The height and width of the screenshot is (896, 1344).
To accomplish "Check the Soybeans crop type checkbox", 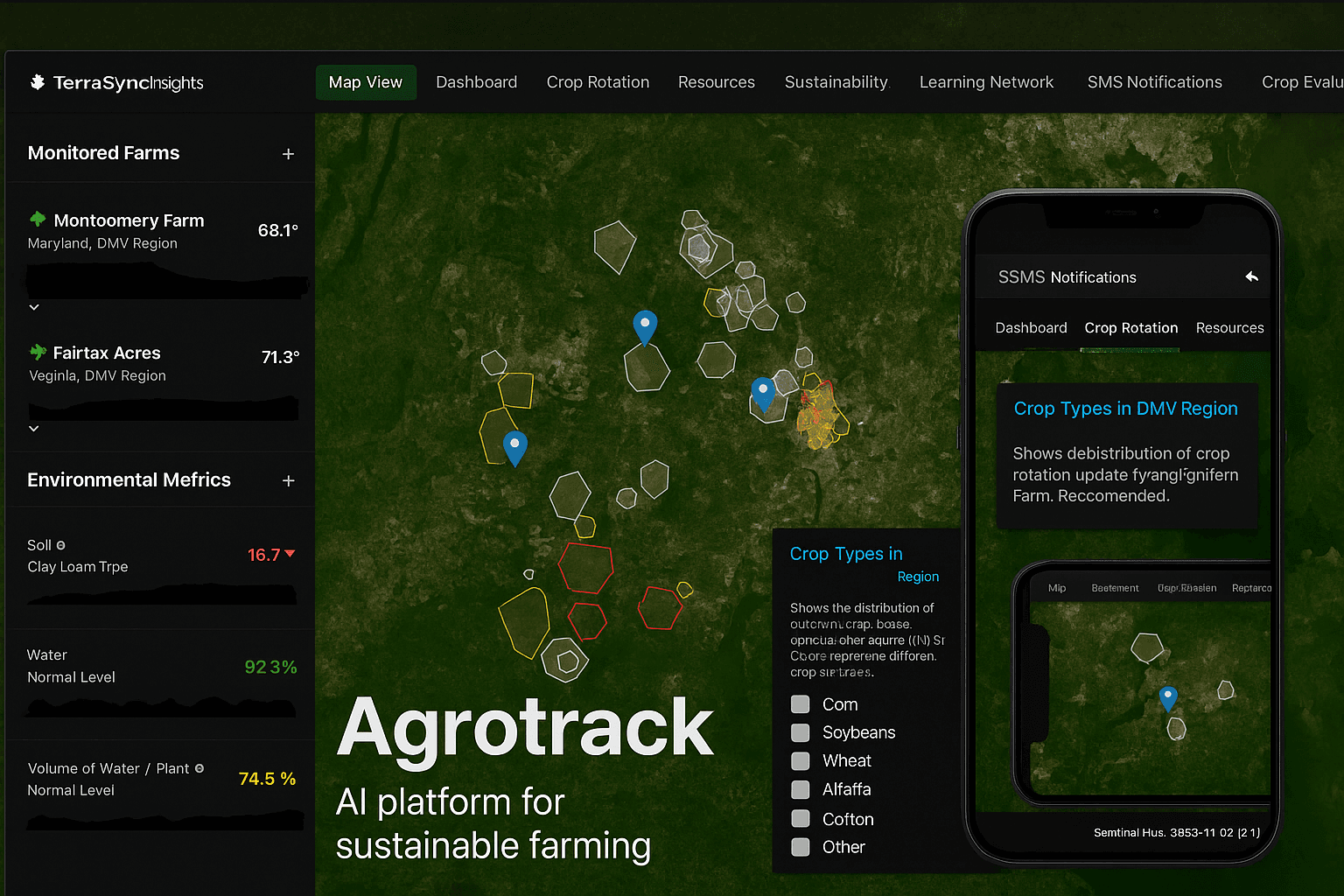I will click(x=800, y=732).
